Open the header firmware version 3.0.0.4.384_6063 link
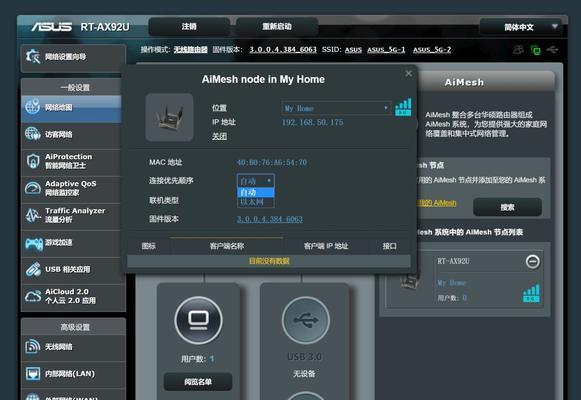The image size is (581, 400). (283, 50)
